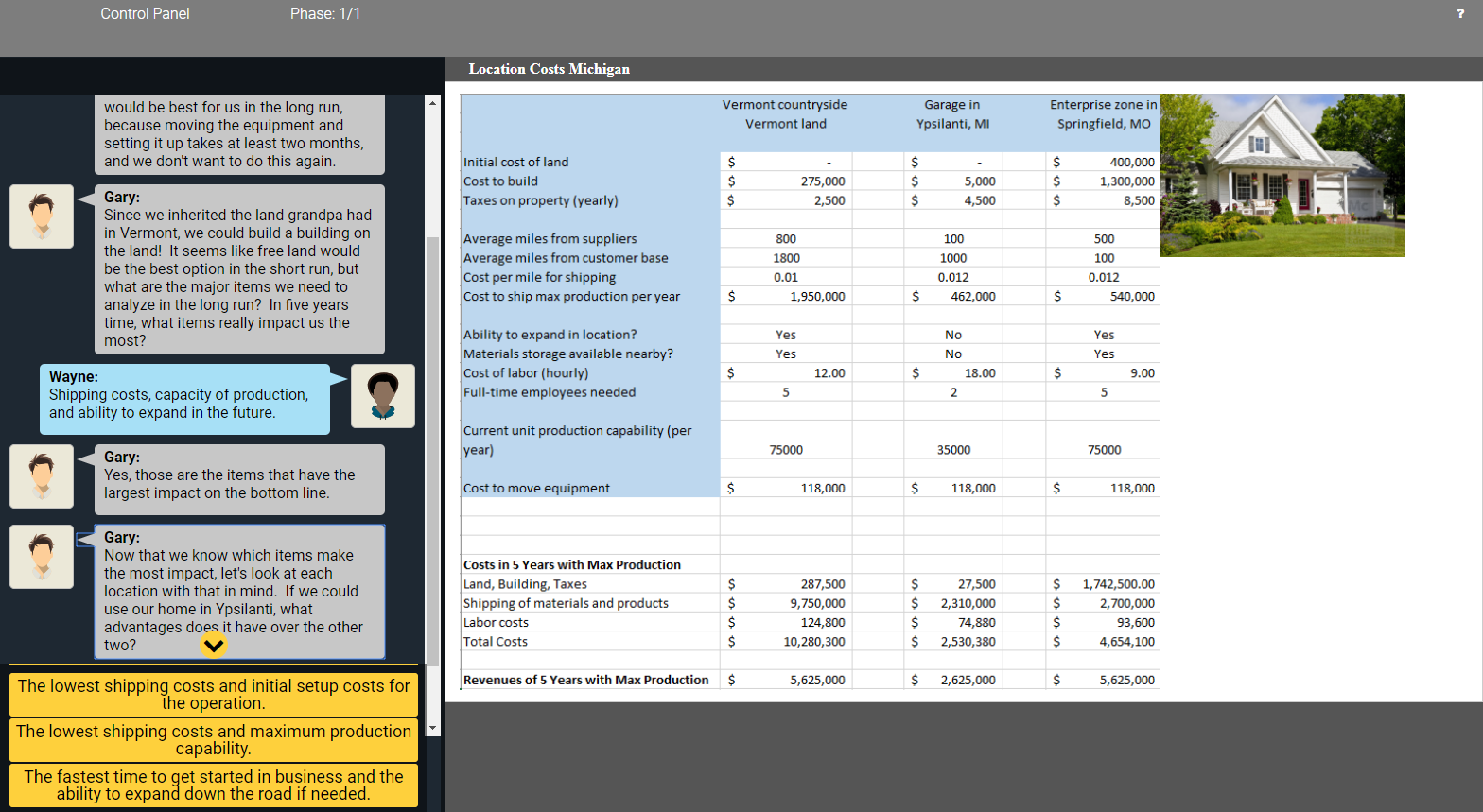Click the Ypsilanti production capability 35000
This screenshot has height=812, width=1483.
coord(953,450)
